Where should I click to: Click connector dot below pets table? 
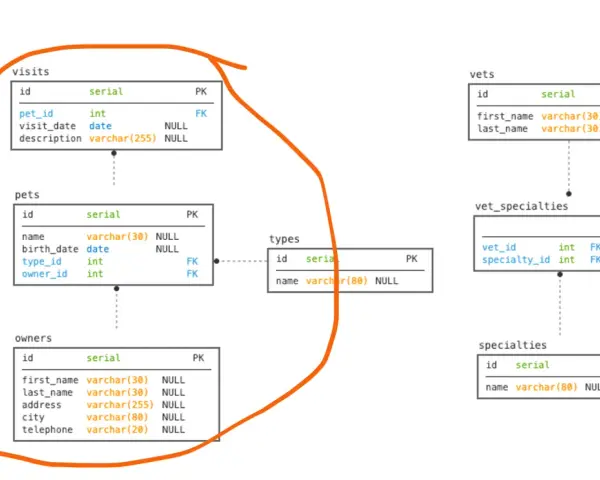pos(116,288)
